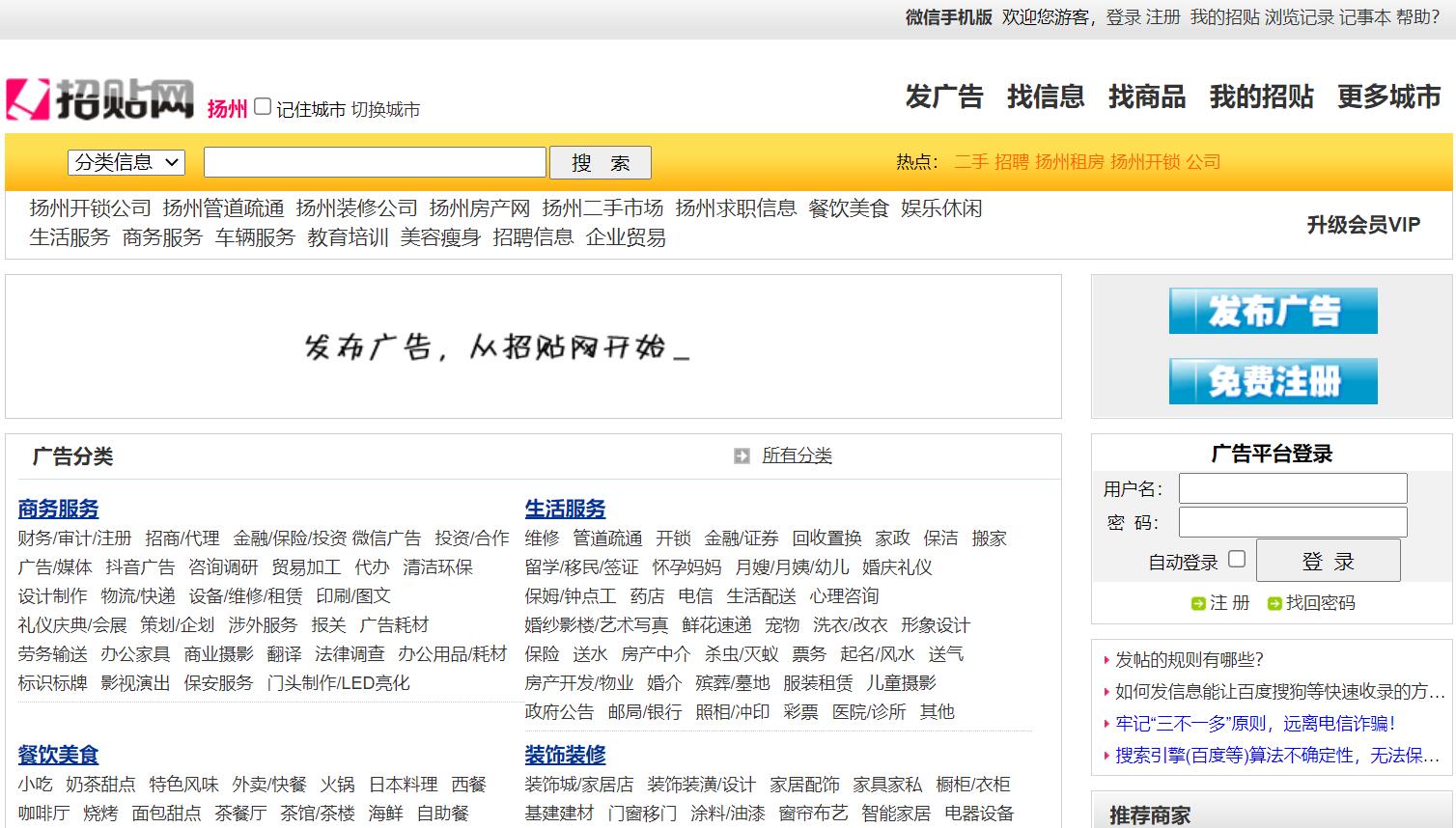The width and height of the screenshot is (1456, 828).
Task: Click the arrow icon beside 所有分类
Action: click(x=742, y=455)
